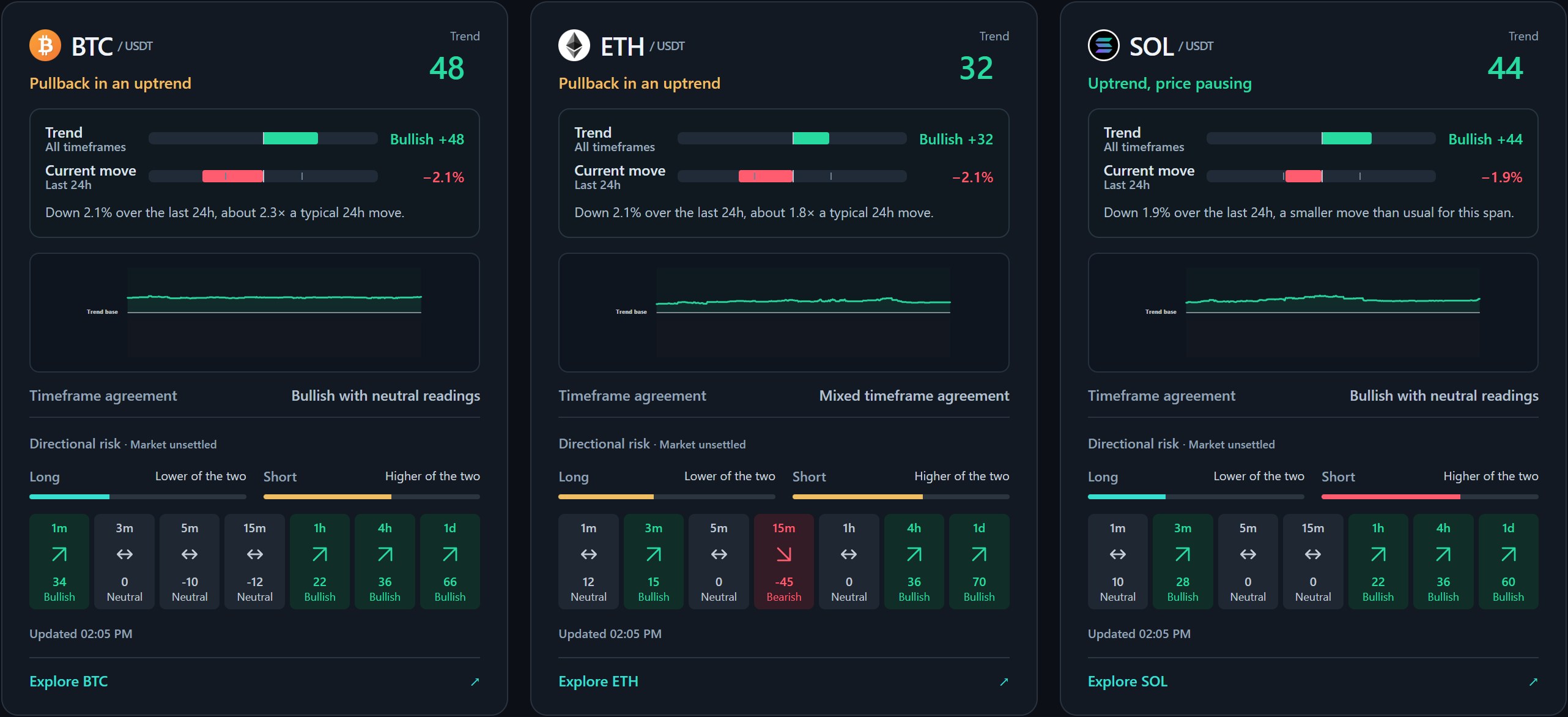1568x717 pixels.
Task: Select BTC 4h bullish tile showing 36
Action: click(x=385, y=562)
